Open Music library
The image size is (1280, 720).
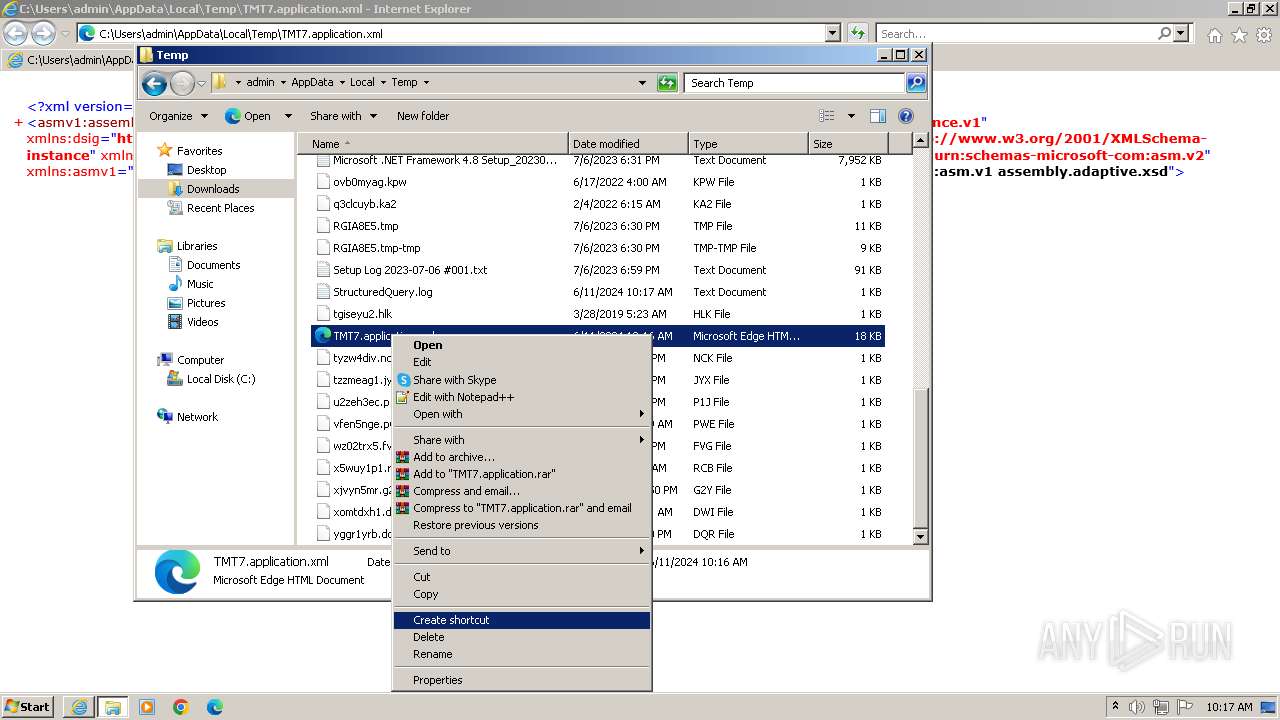[200, 284]
